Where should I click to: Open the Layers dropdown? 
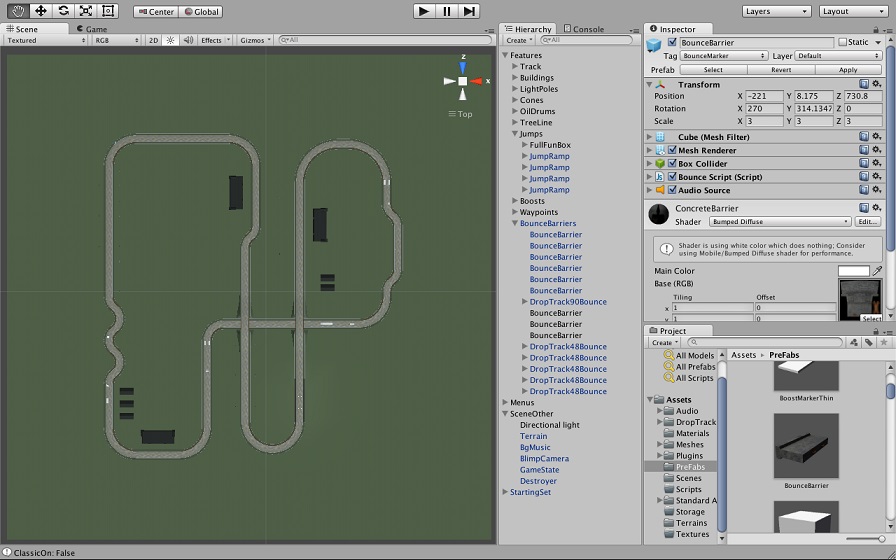coord(777,11)
